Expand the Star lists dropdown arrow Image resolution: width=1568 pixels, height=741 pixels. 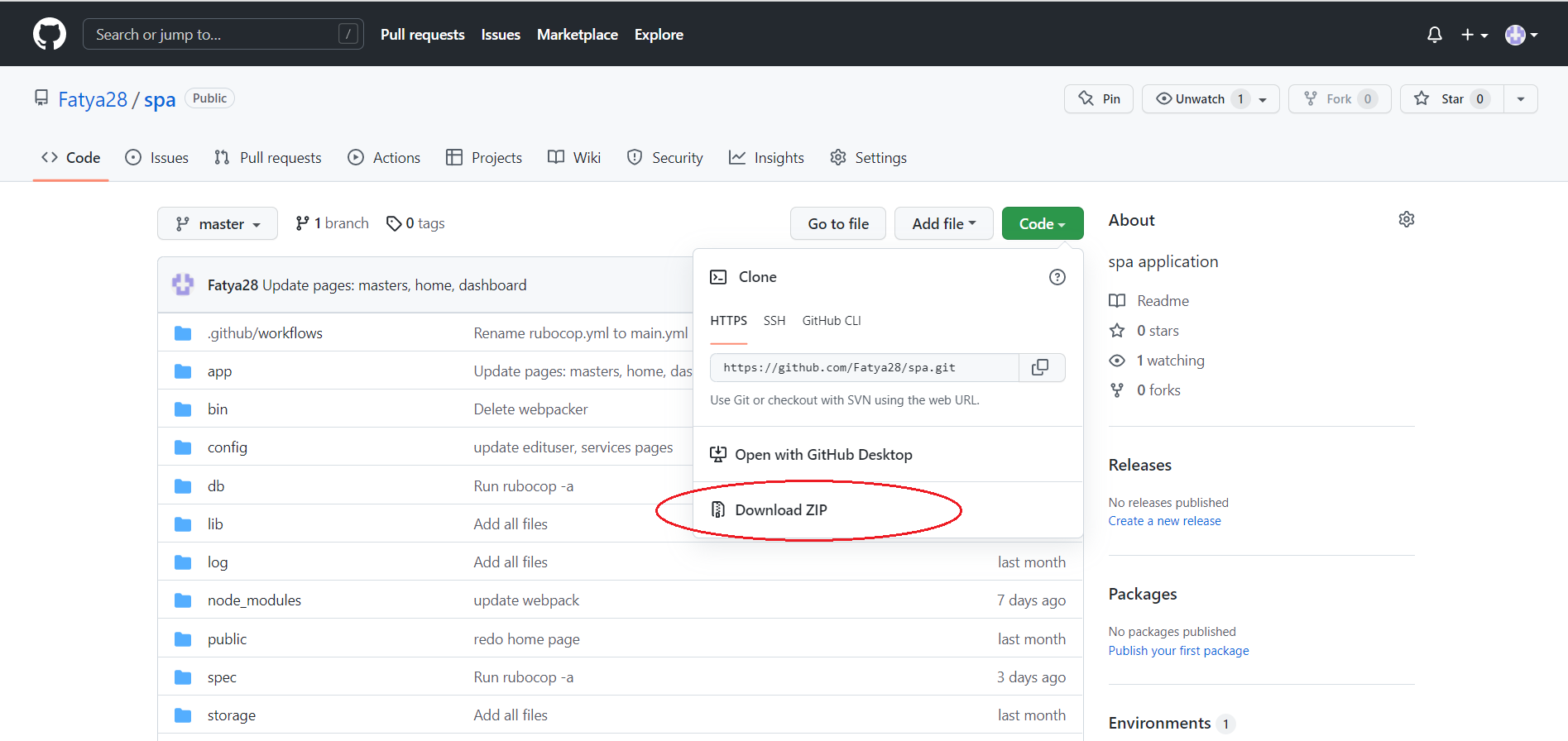1521,98
